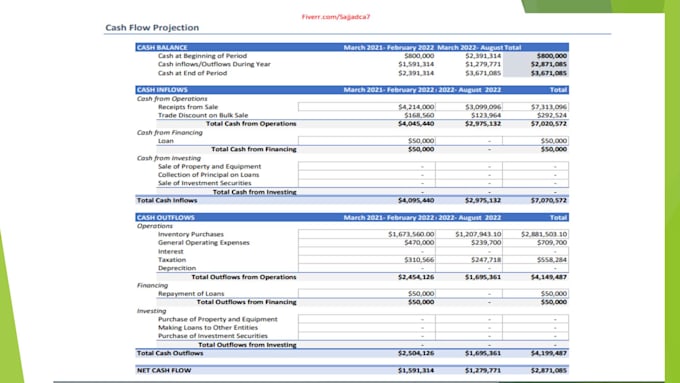The width and height of the screenshot is (680, 383).
Task: Select "General Operating Expenses" label
Action: (x=203, y=243)
